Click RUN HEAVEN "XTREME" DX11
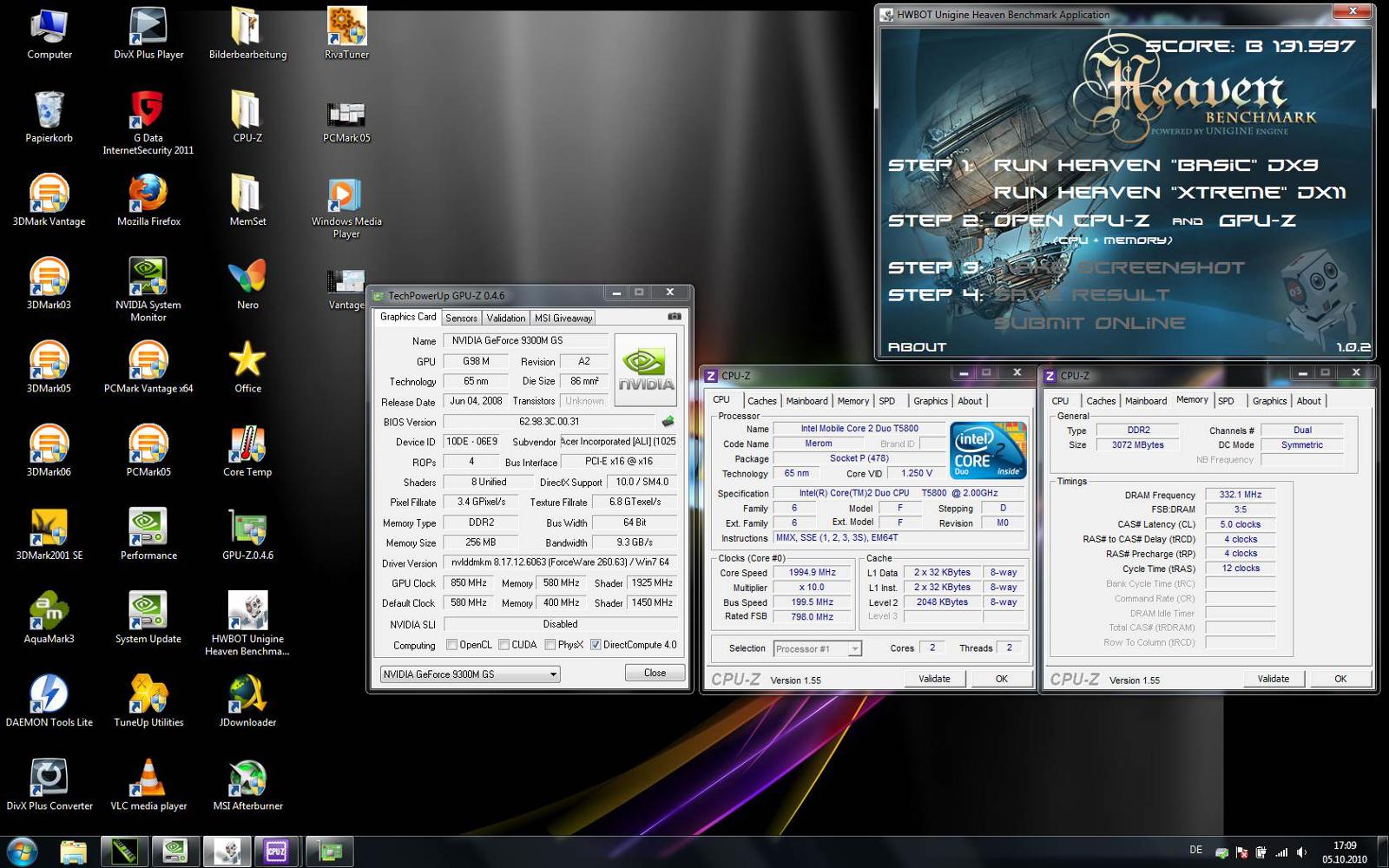1389x868 pixels. tap(1169, 193)
